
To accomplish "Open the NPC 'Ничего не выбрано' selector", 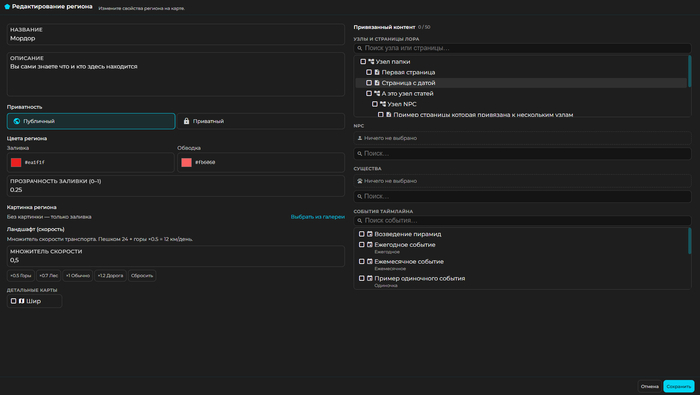I will (522, 138).
